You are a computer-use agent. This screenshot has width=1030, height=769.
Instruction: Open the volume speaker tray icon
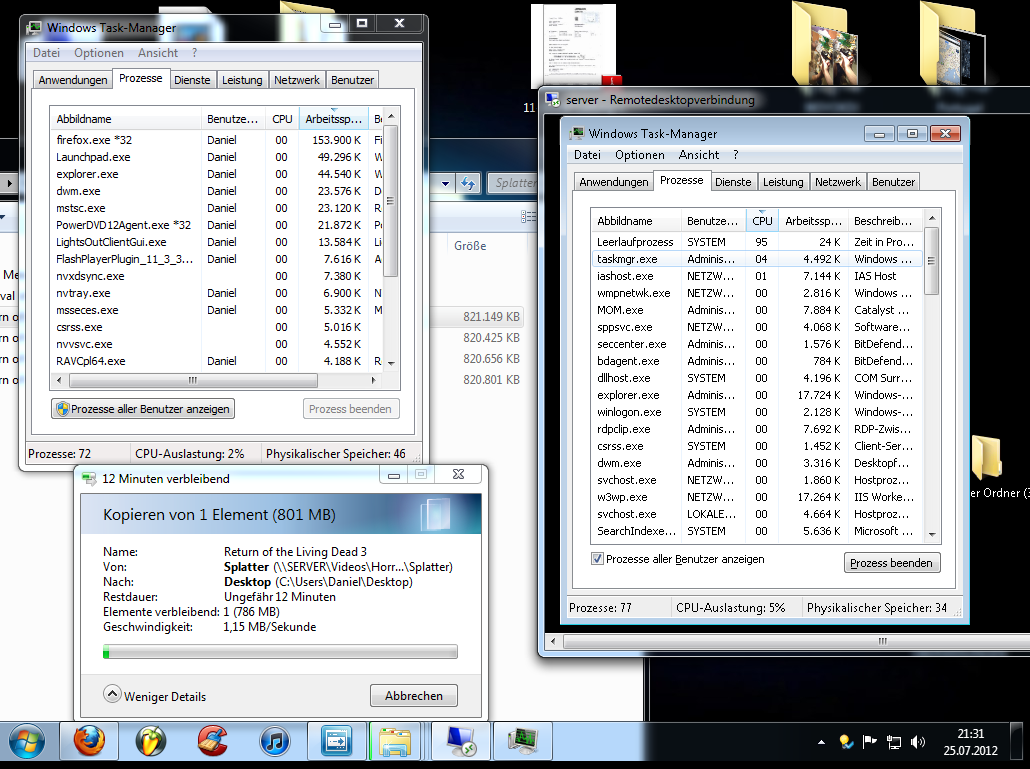point(918,742)
